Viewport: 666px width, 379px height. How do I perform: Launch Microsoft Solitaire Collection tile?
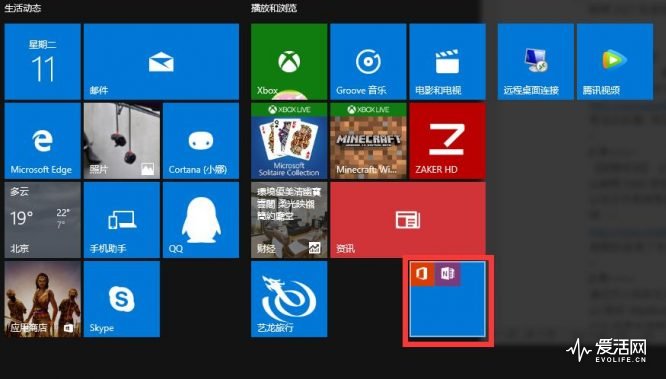click(x=289, y=141)
